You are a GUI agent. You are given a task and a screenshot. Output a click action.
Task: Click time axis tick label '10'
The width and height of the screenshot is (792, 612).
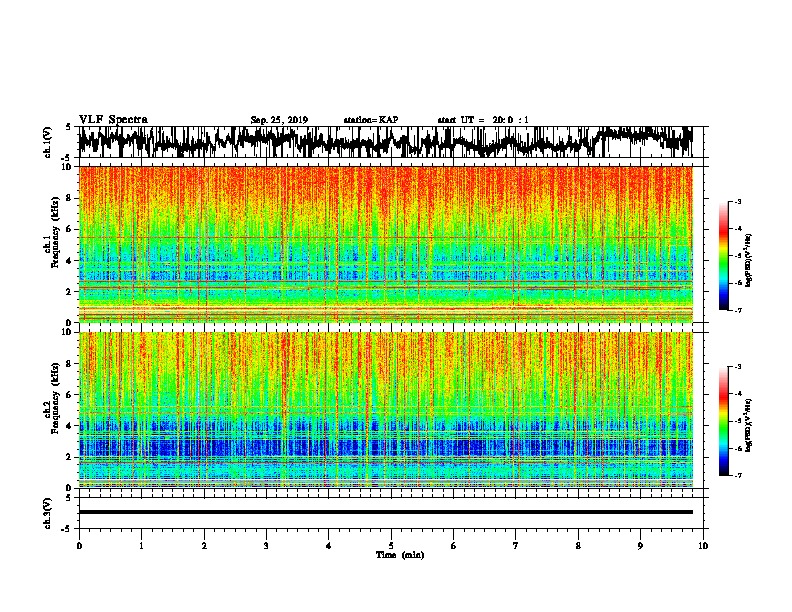point(703,546)
